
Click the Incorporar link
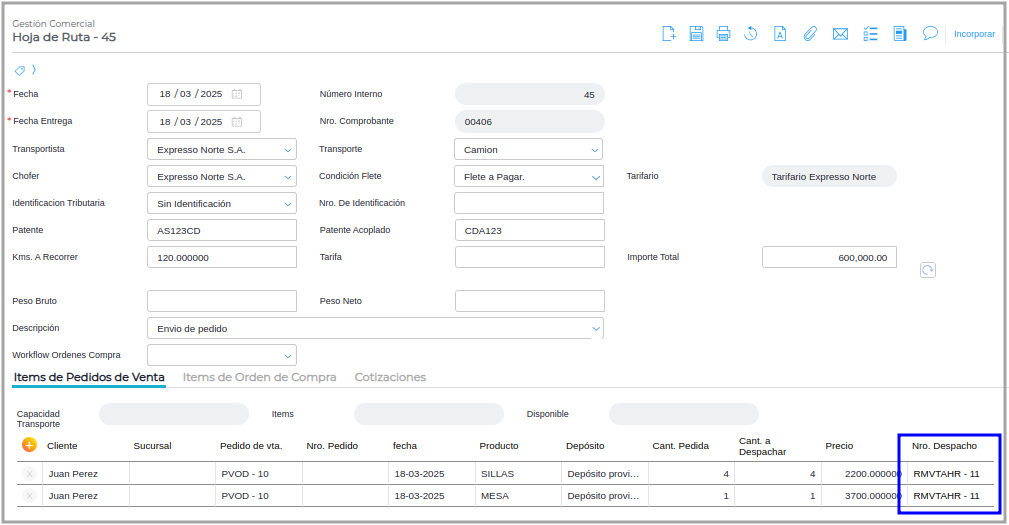[x=974, y=34]
